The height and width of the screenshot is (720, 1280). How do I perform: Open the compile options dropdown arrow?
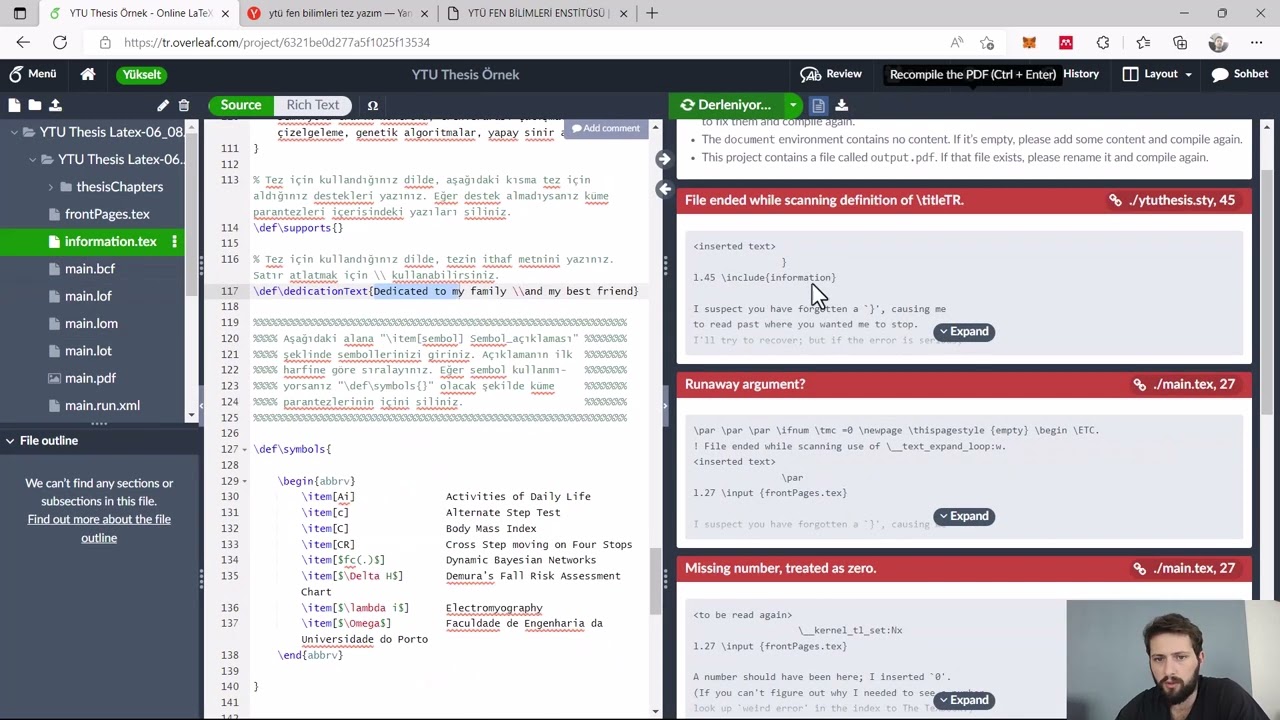793,105
